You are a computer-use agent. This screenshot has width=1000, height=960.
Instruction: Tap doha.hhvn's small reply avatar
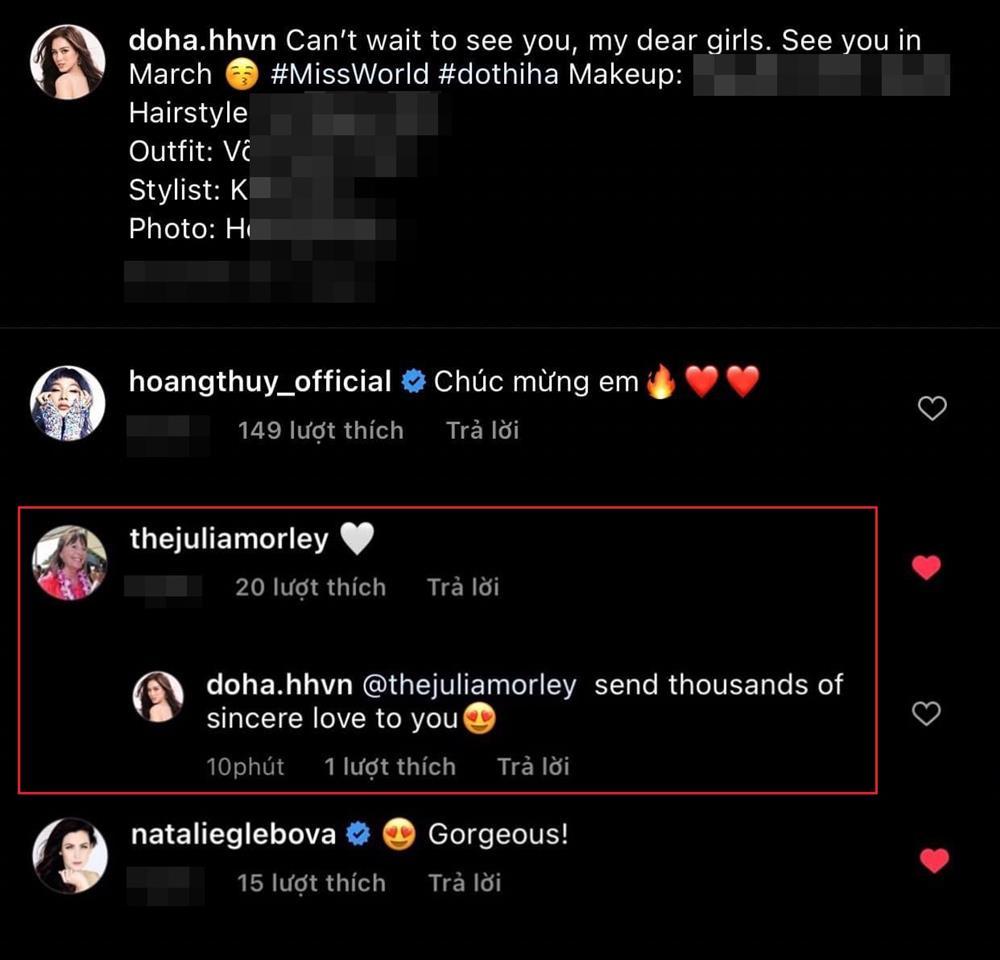click(x=159, y=696)
